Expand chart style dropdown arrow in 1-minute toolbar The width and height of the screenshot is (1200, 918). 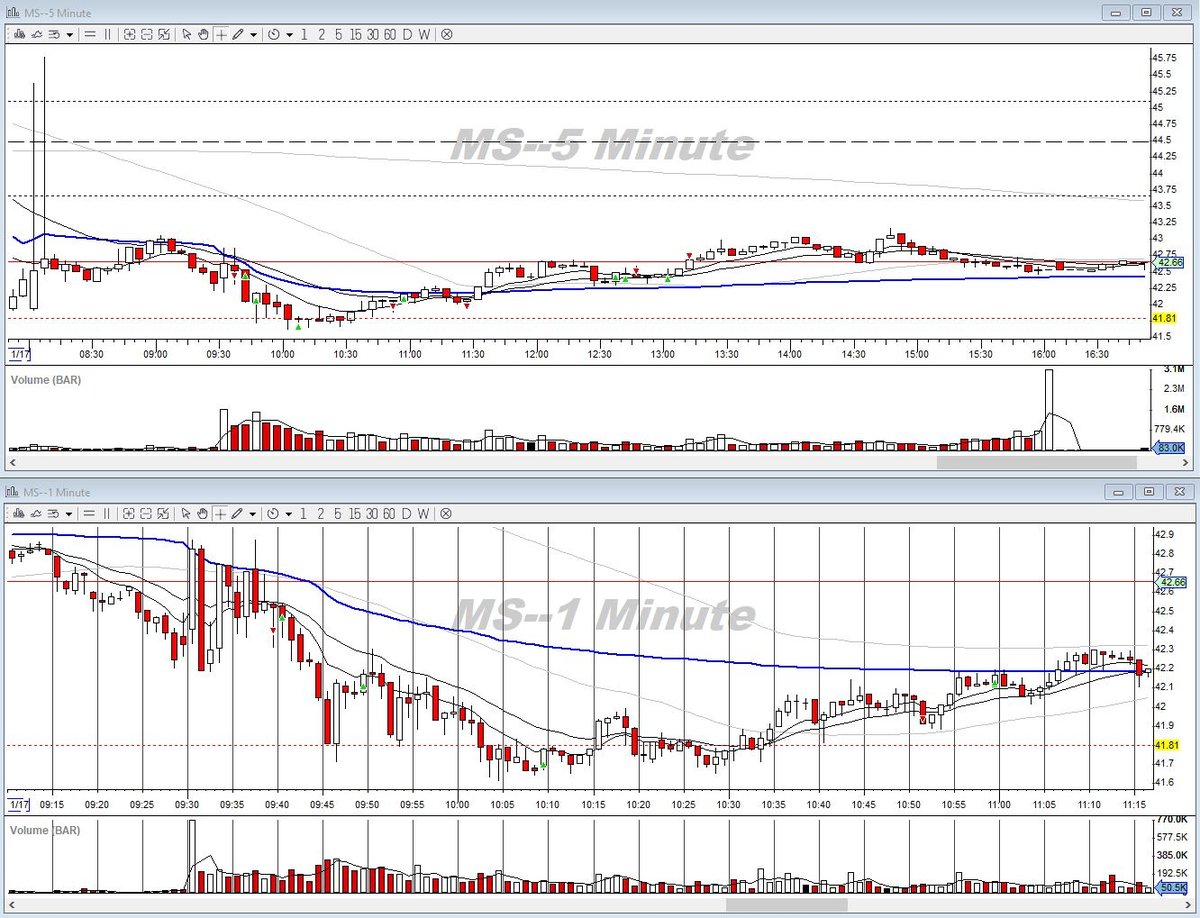point(69,512)
